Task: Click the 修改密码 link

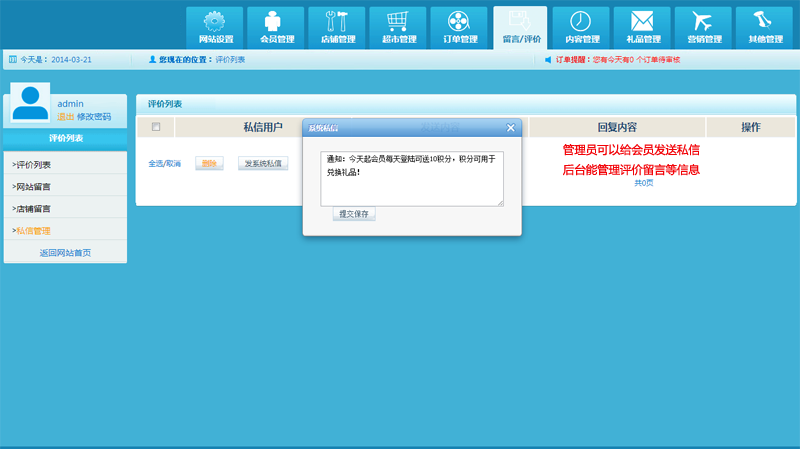Action: click(x=94, y=117)
